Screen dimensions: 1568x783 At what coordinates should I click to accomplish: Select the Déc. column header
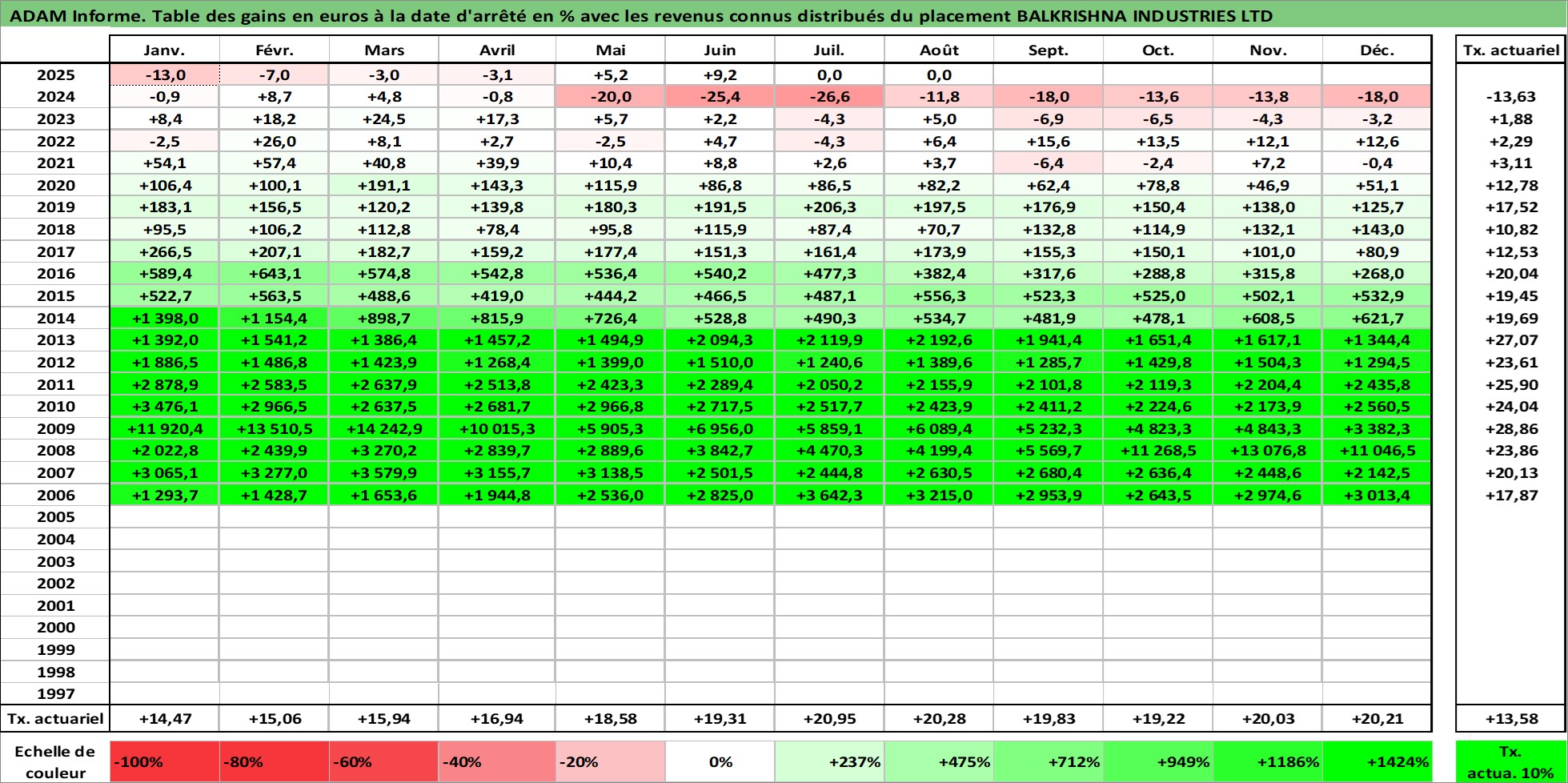click(1377, 50)
